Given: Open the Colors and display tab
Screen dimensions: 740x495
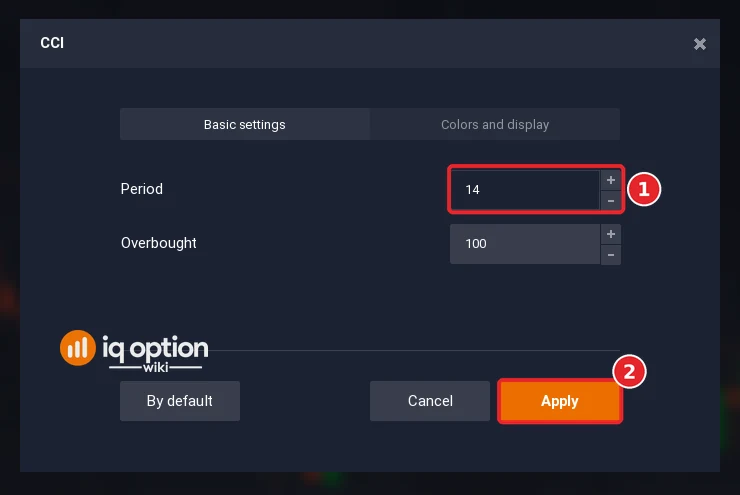Looking at the screenshot, I should point(495,125).
